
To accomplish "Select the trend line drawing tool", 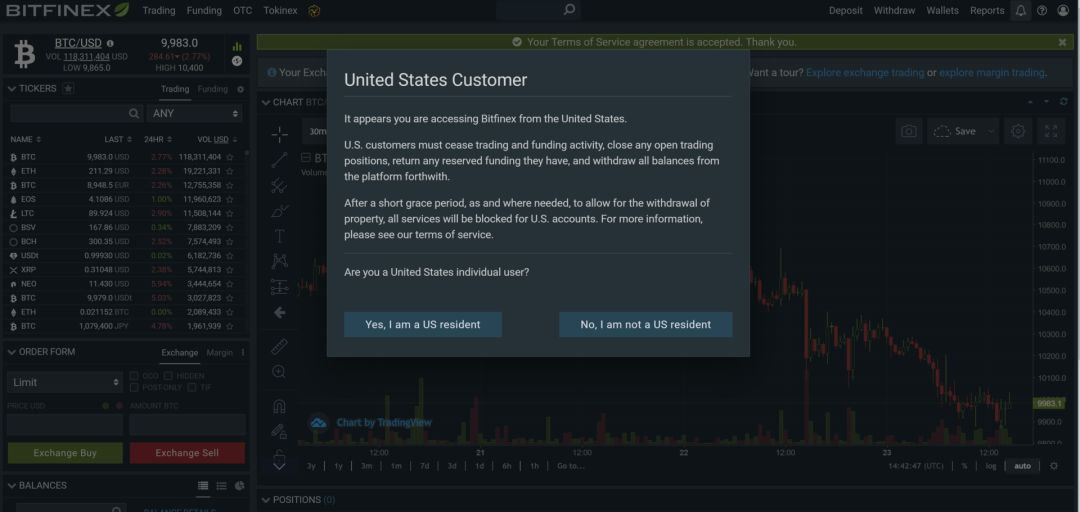I will (279, 160).
